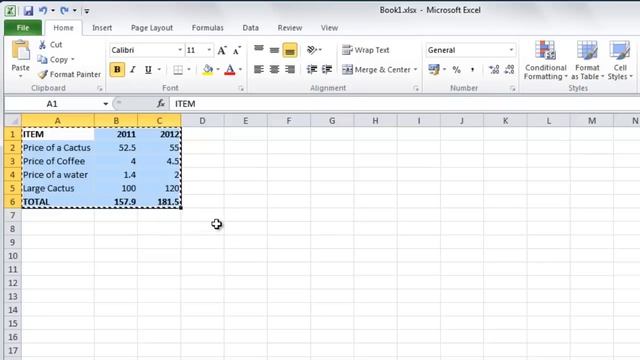Toggle Underline formatting
Screen dimensions: 640x360
(x=148, y=70)
